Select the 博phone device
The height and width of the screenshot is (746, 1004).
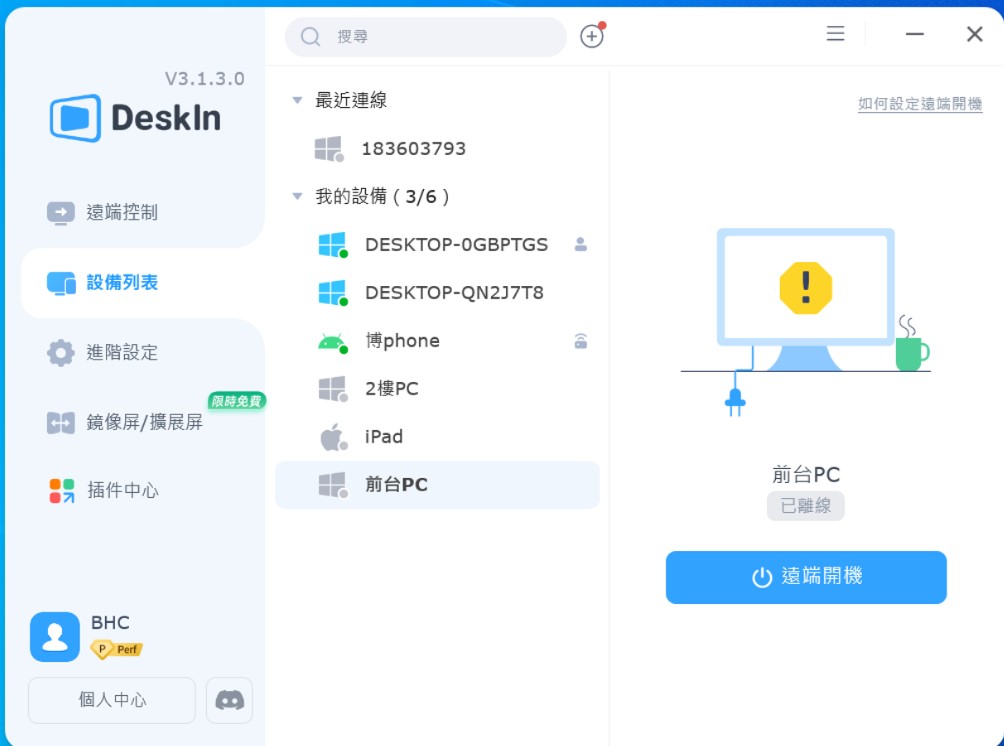point(437,341)
